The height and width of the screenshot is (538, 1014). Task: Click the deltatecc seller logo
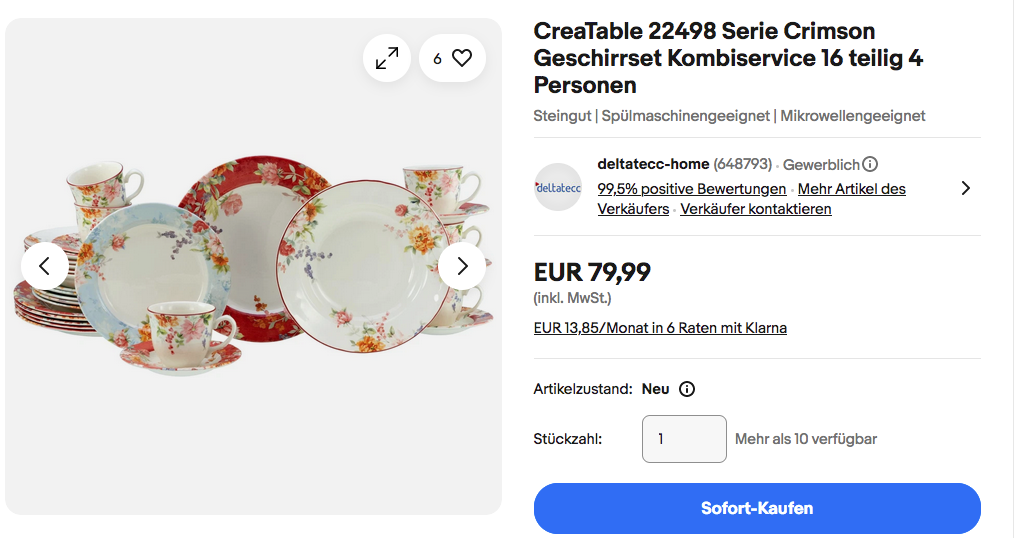pyautogui.click(x=558, y=187)
